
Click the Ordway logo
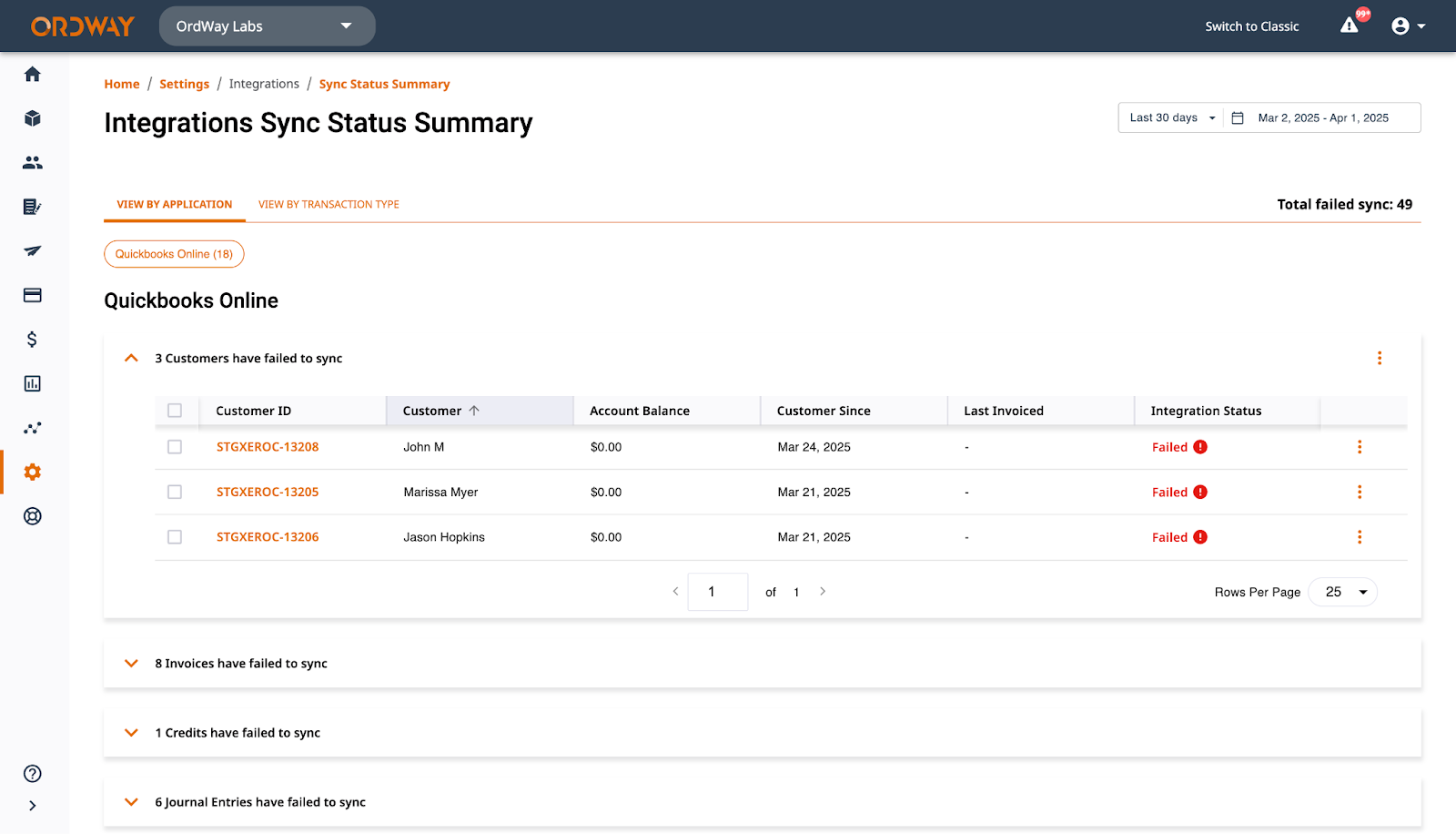pyautogui.click(x=83, y=26)
